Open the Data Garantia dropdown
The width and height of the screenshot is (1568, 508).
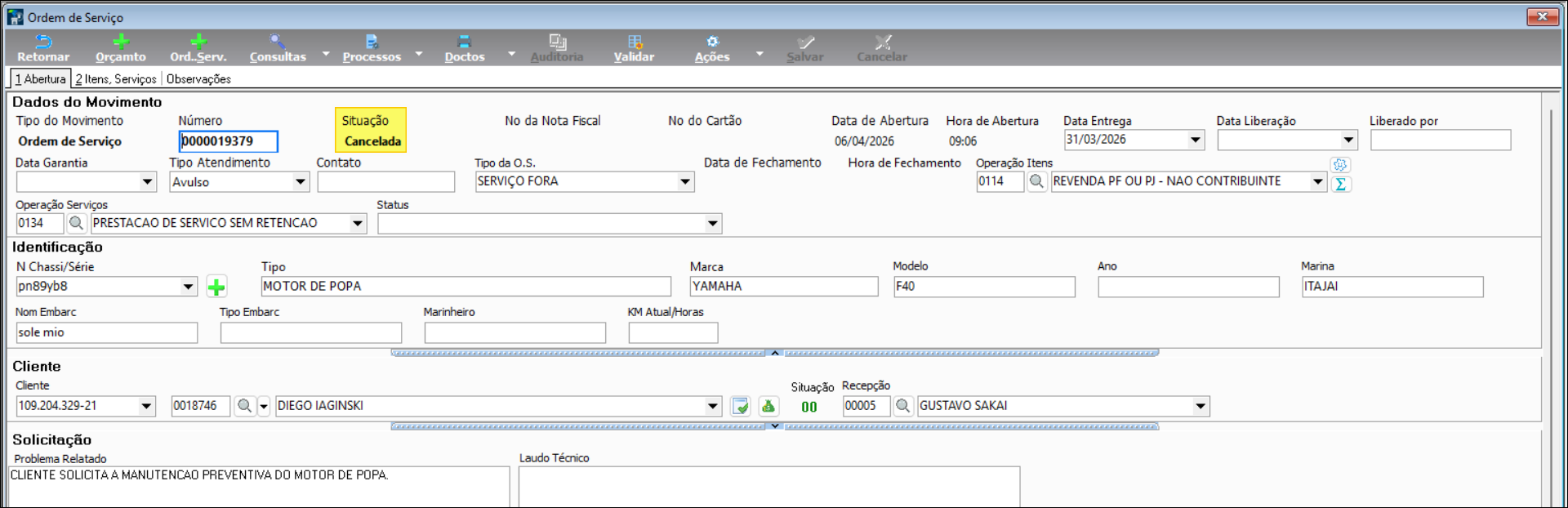pos(148,182)
